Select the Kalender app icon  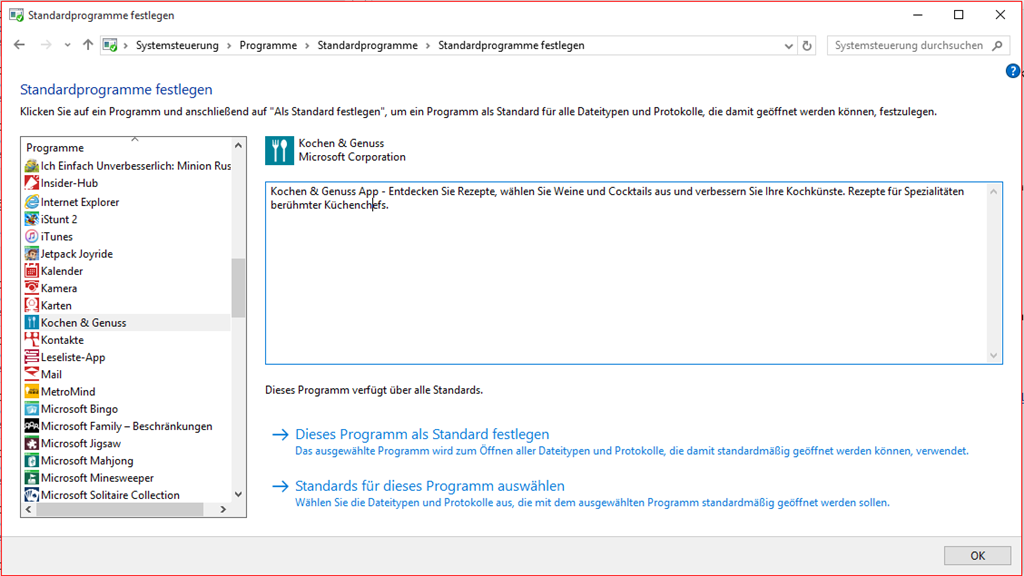pyautogui.click(x=31, y=270)
